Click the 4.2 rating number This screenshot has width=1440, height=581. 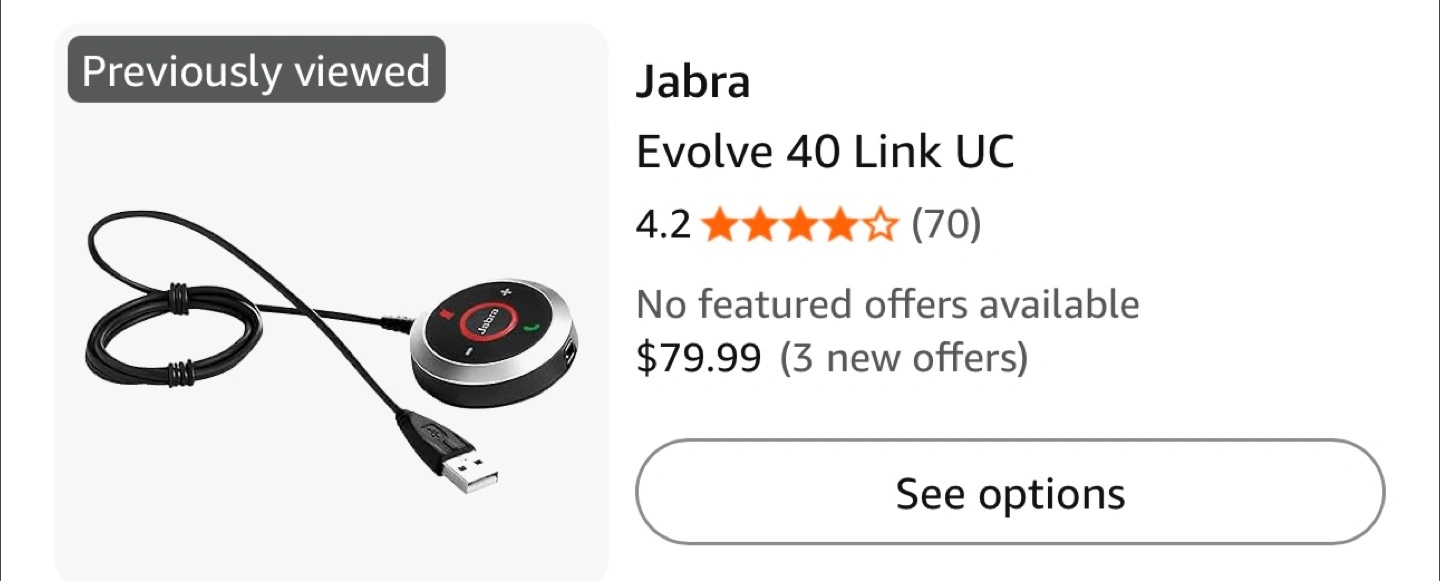point(664,225)
